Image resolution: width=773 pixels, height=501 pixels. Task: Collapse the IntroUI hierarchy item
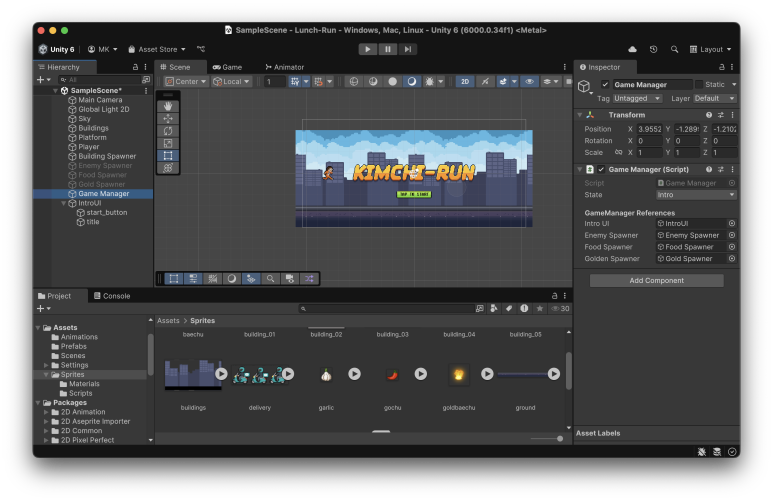point(64,203)
